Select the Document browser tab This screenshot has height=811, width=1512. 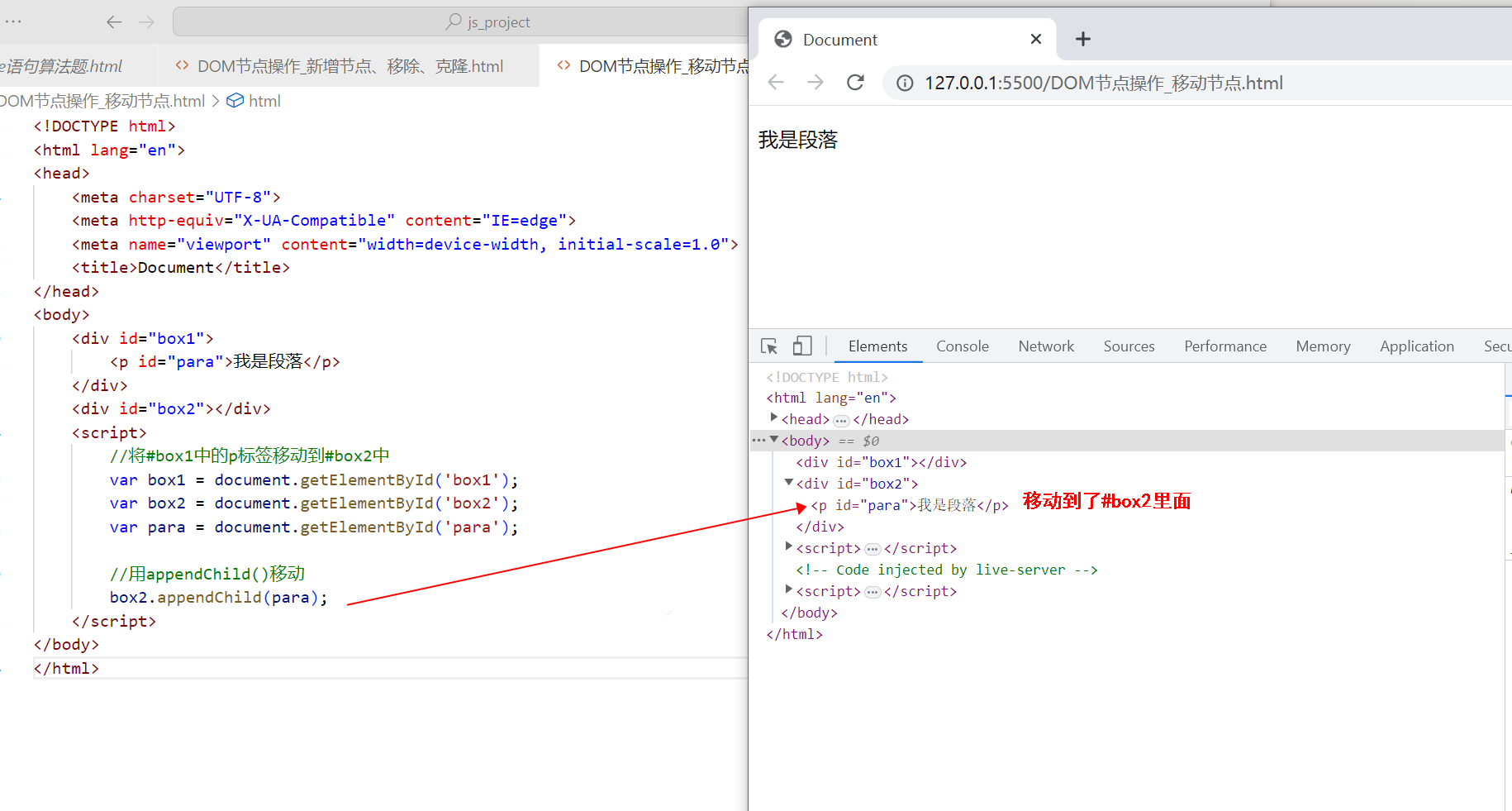[907, 39]
